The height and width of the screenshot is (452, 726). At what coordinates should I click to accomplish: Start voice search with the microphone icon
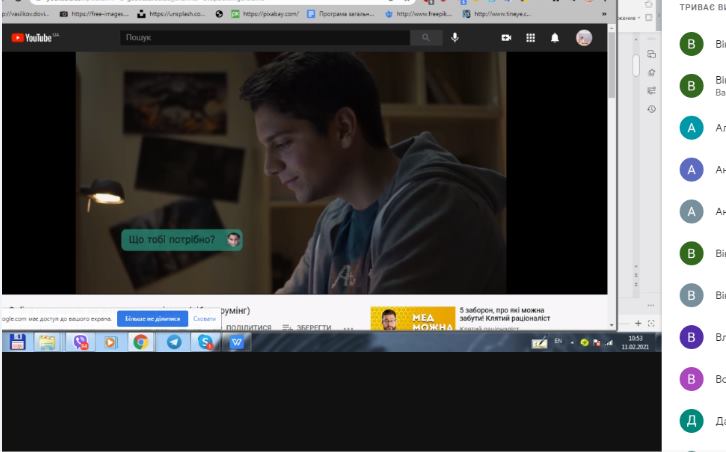coord(455,38)
